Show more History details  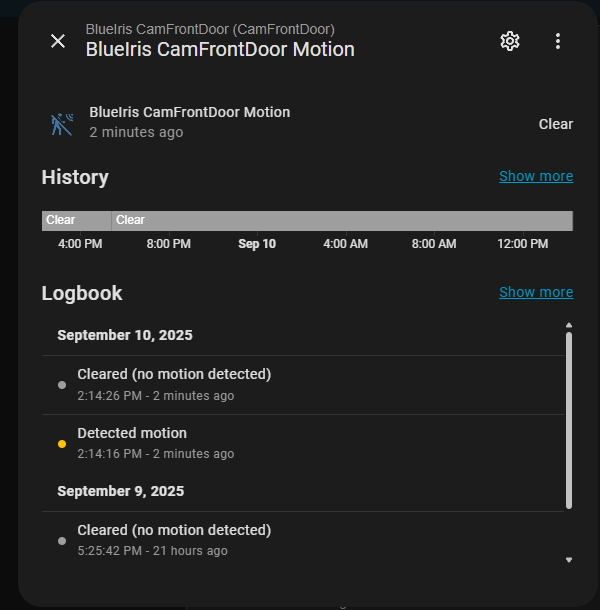pos(536,176)
